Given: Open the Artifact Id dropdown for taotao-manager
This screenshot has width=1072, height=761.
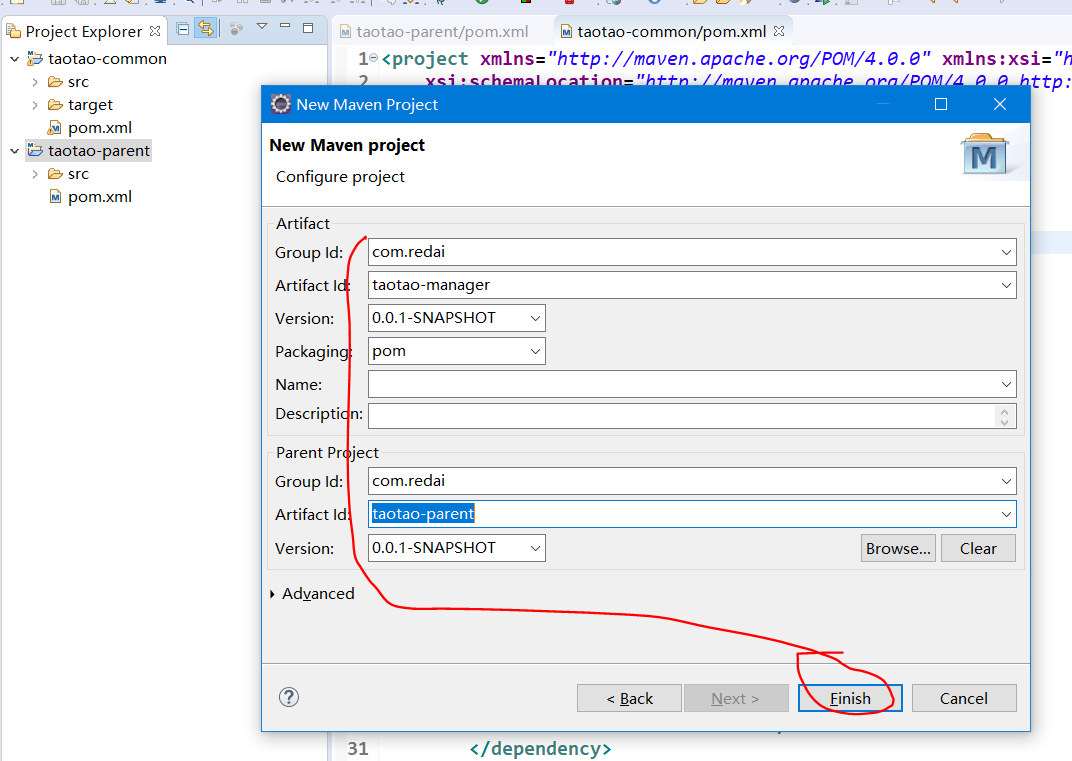Looking at the screenshot, I should tap(1006, 285).
